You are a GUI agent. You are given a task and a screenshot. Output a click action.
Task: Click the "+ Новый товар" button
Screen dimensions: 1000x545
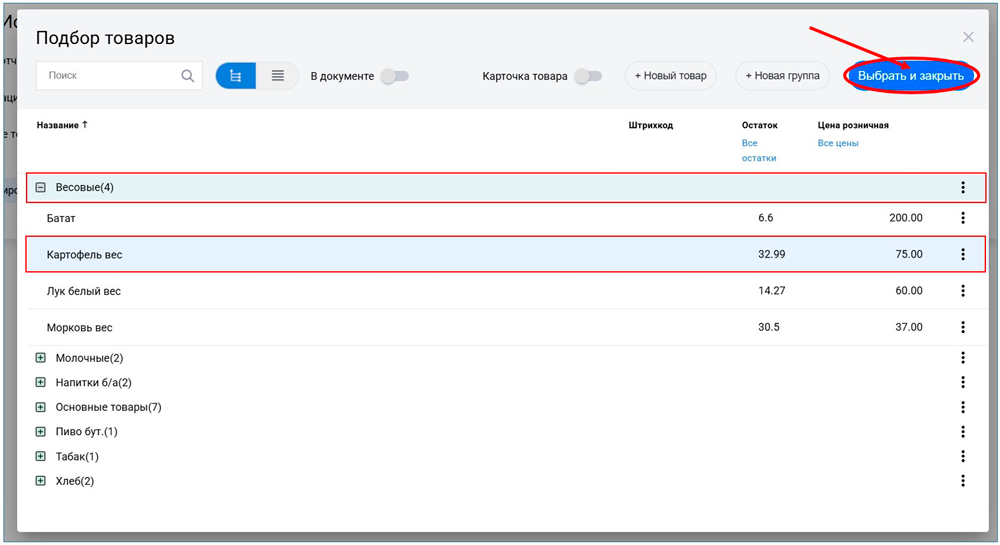[670, 76]
